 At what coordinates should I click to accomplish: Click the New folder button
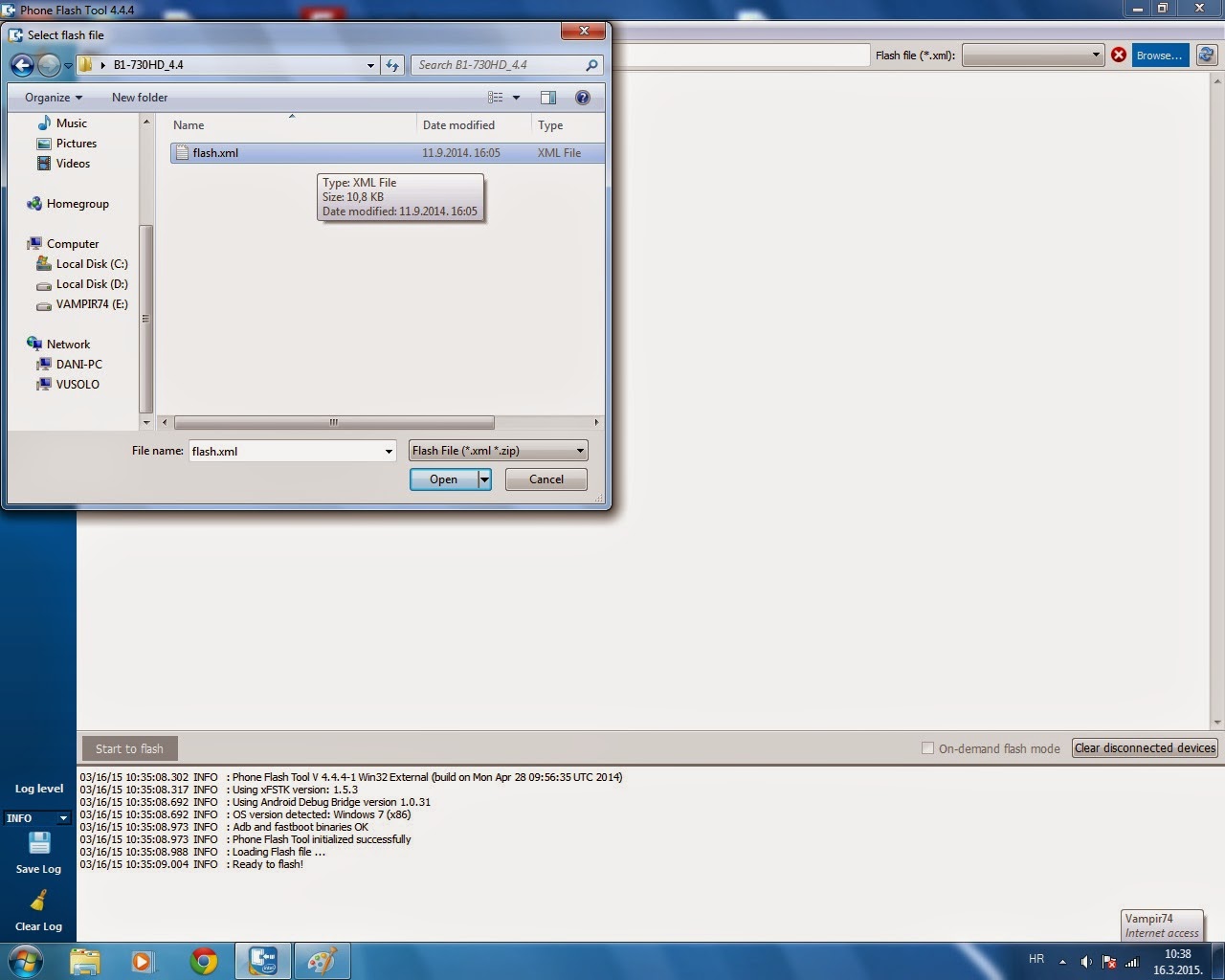(140, 98)
